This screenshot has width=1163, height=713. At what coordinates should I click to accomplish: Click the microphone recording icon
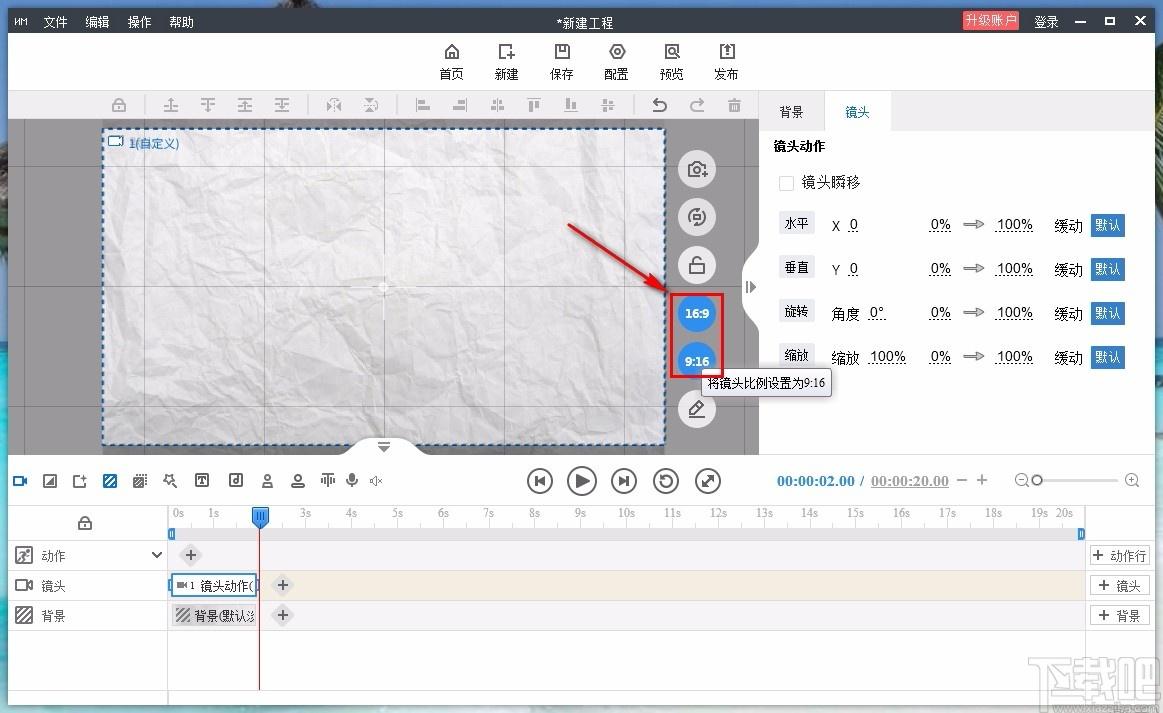tap(352, 481)
